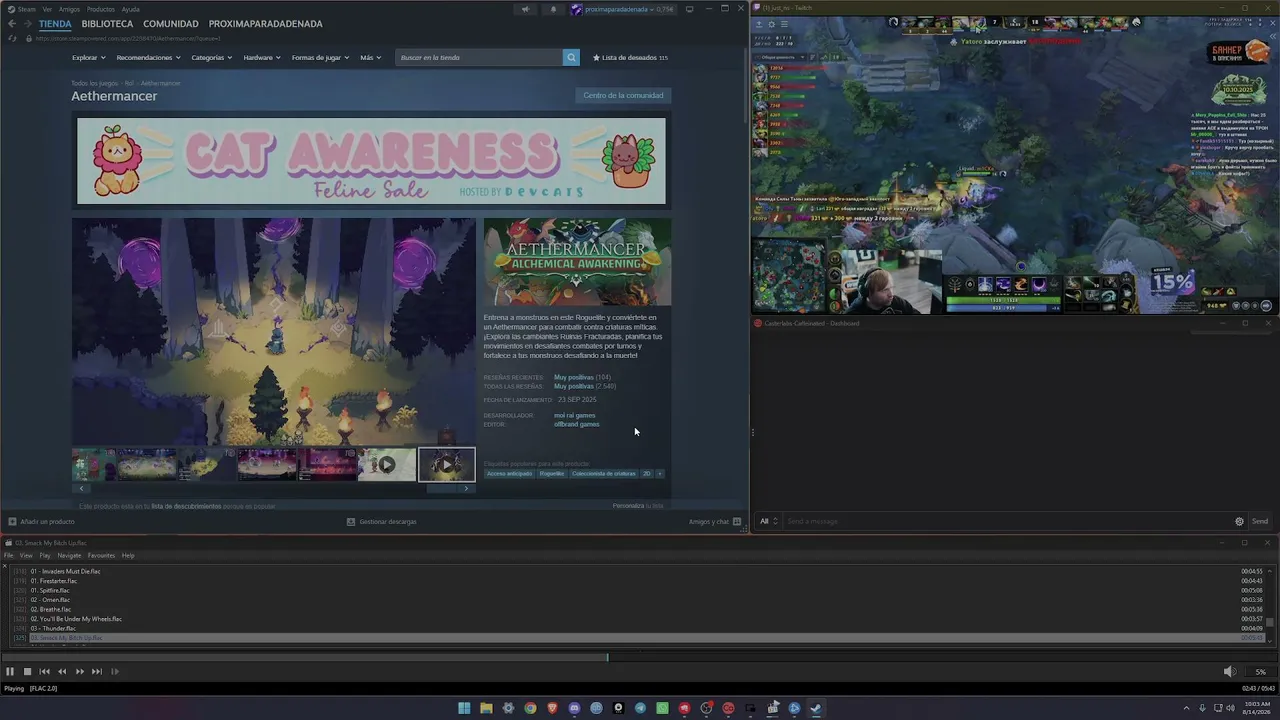Send the chat message
This screenshot has width=1280, height=720.
[x=1260, y=521]
